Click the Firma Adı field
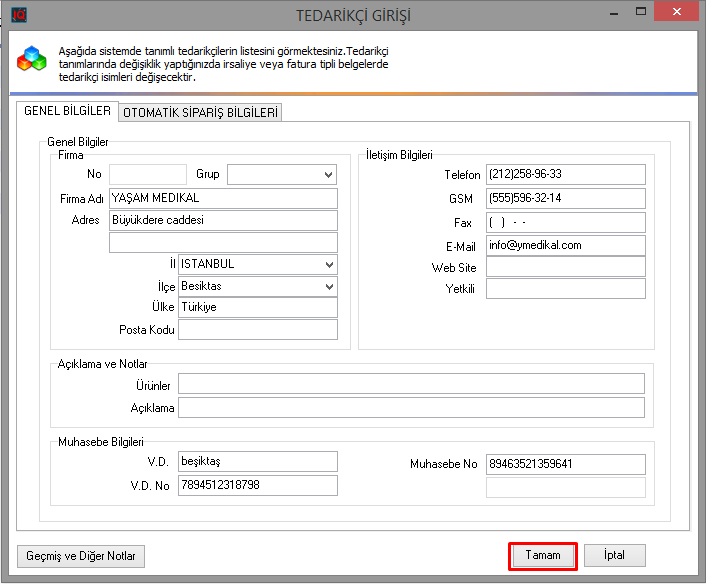The height and width of the screenshot is (584, 706). pos(223,198)
